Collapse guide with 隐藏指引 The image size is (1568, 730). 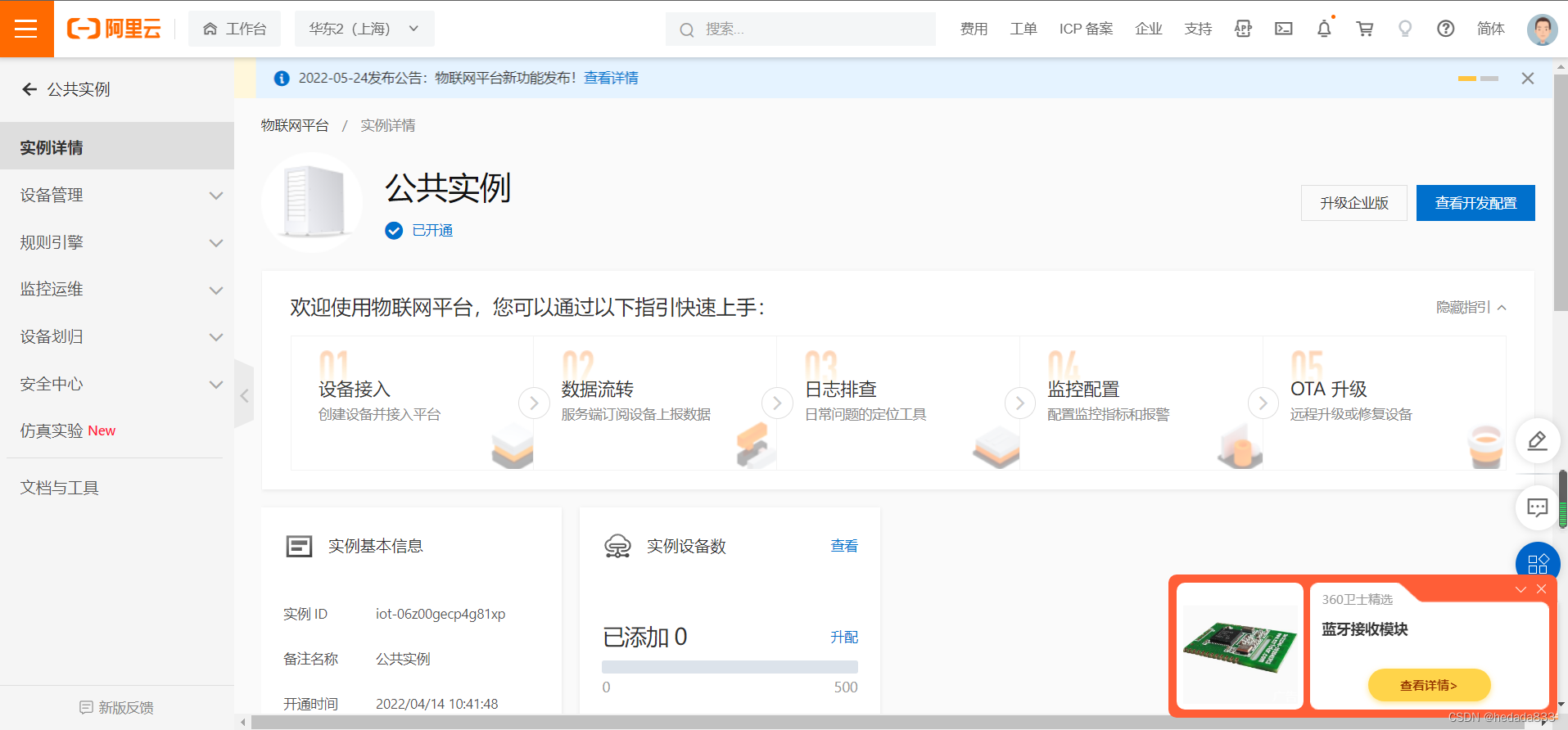click(1471, 308)
